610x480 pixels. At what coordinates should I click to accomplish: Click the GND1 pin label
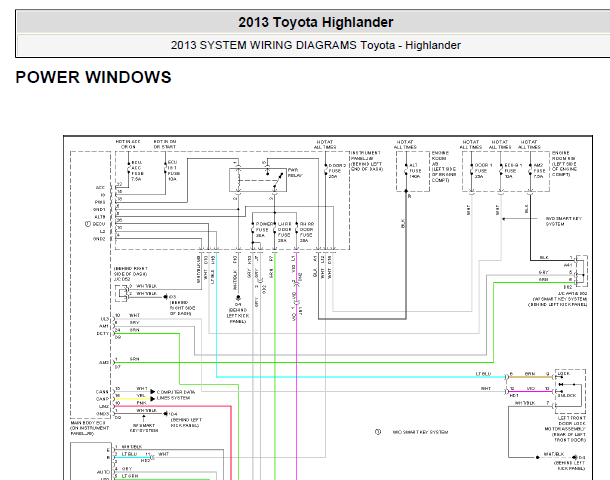pyautogui.click(x=99, y=209)
